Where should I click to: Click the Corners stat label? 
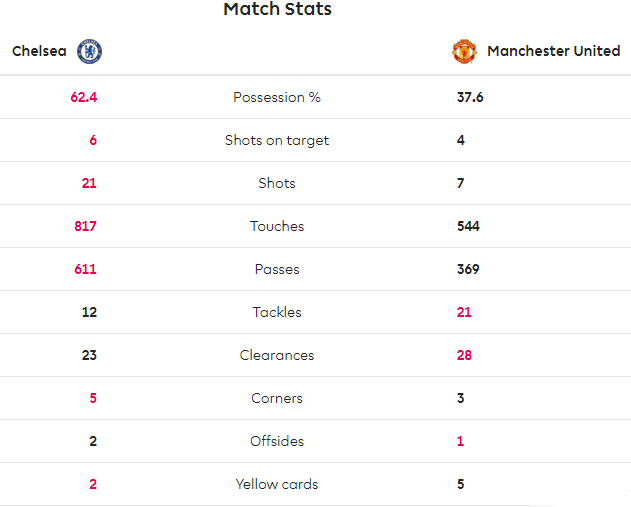pyautogui.click(x=277, y=398)
